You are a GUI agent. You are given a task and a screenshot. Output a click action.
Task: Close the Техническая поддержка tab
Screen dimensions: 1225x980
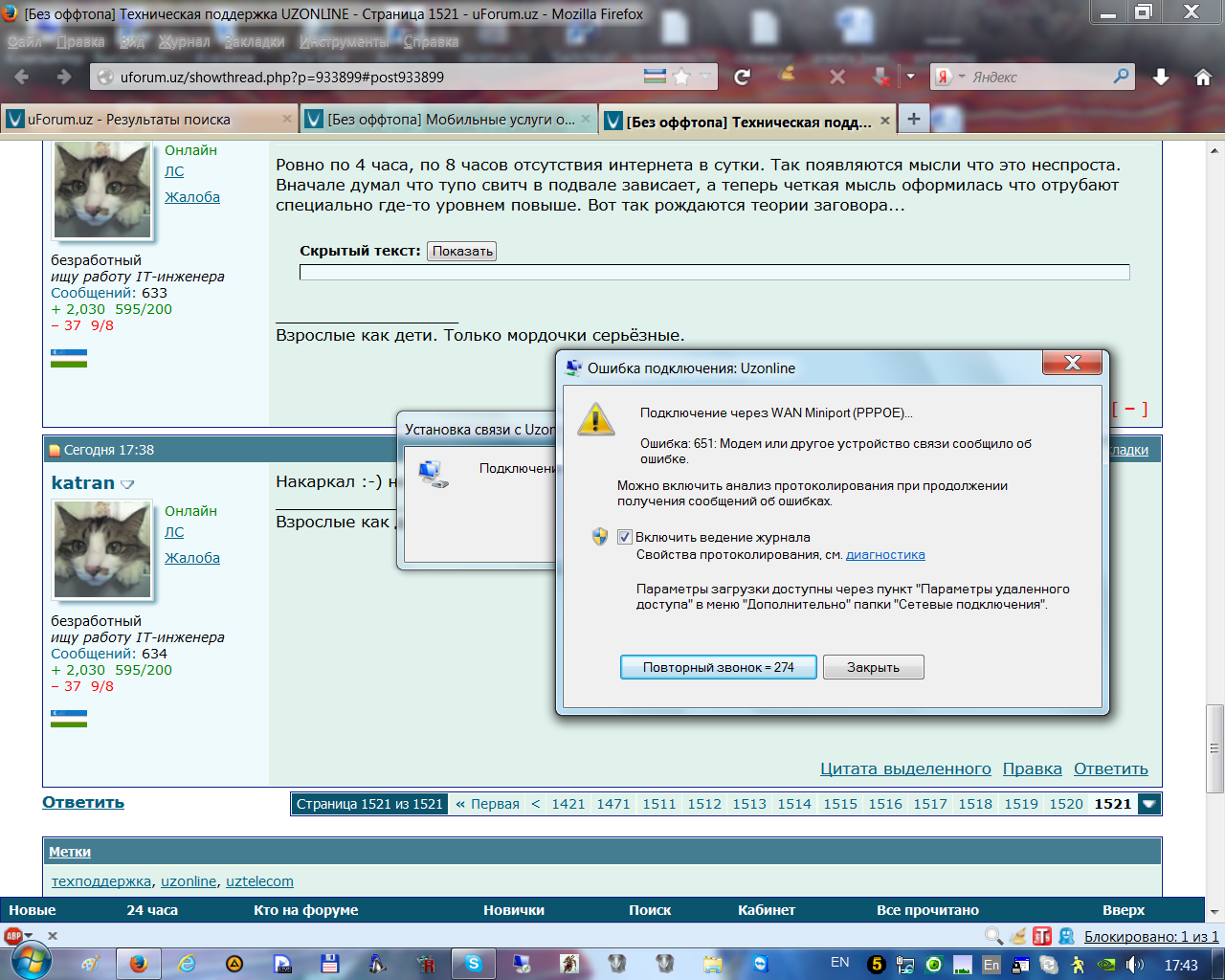[885, 121]
